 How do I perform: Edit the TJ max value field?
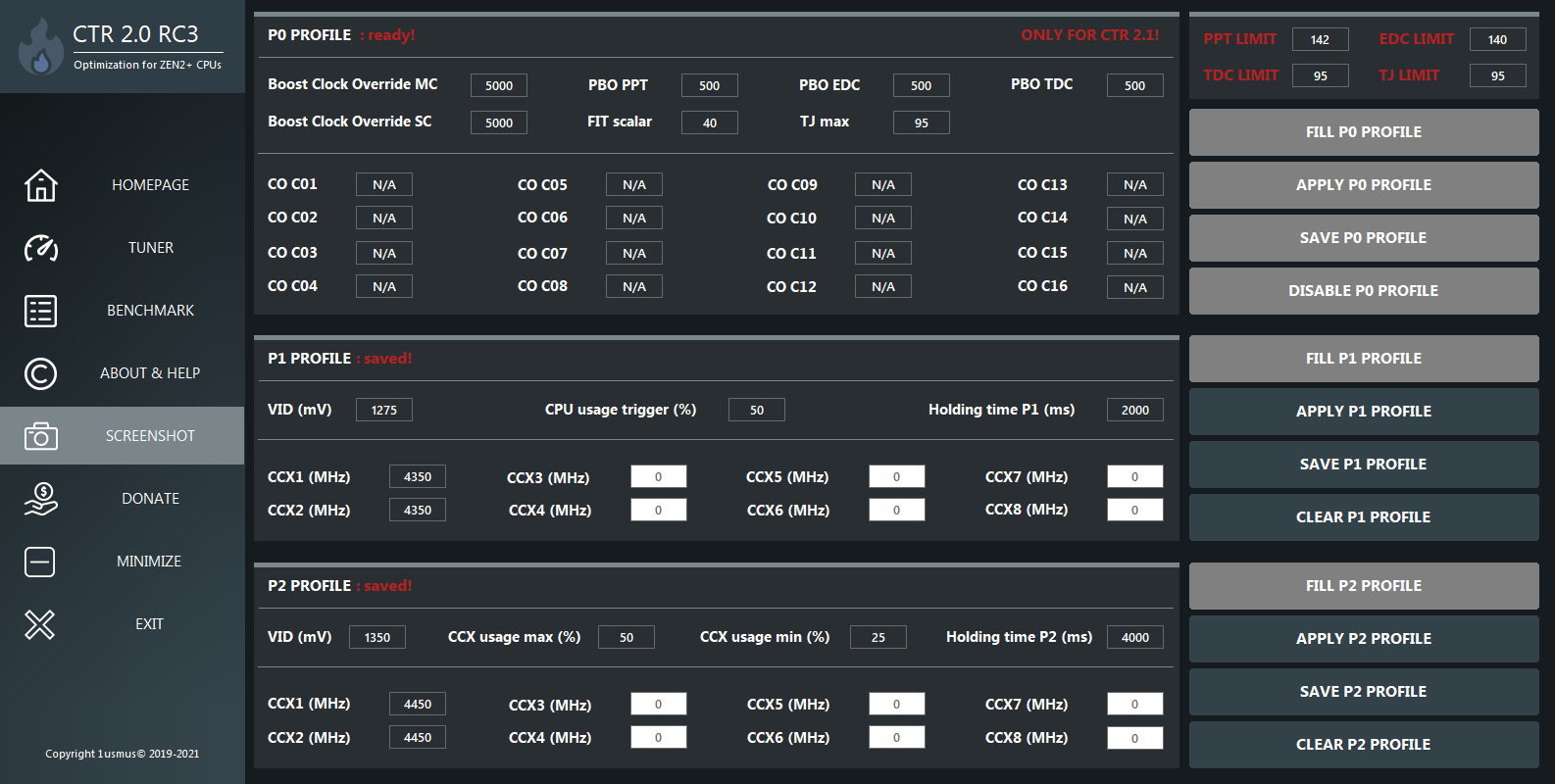point(922,122)
